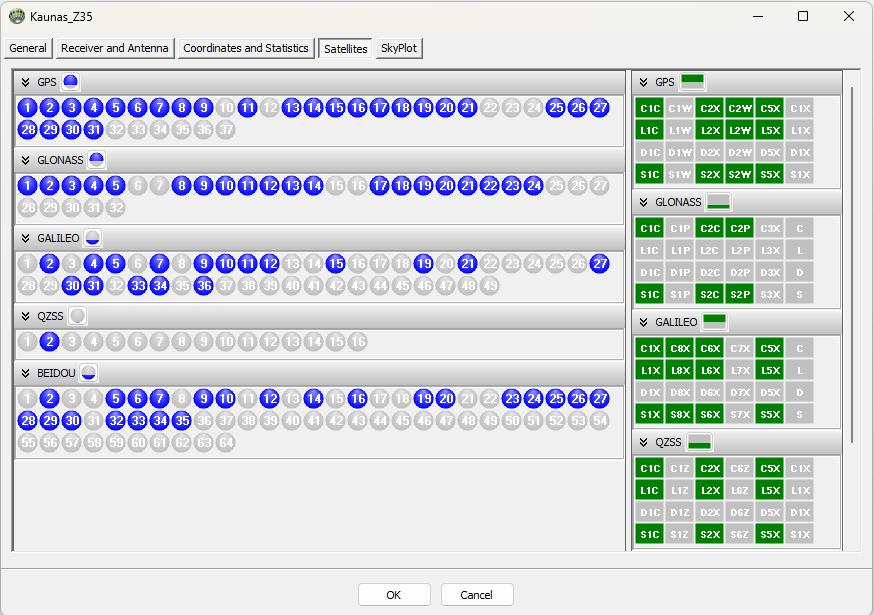Open the Receiver and Antenna tab
Image resolution: width=874 pixels, height=615 pixels.
[x=115, y=49]
